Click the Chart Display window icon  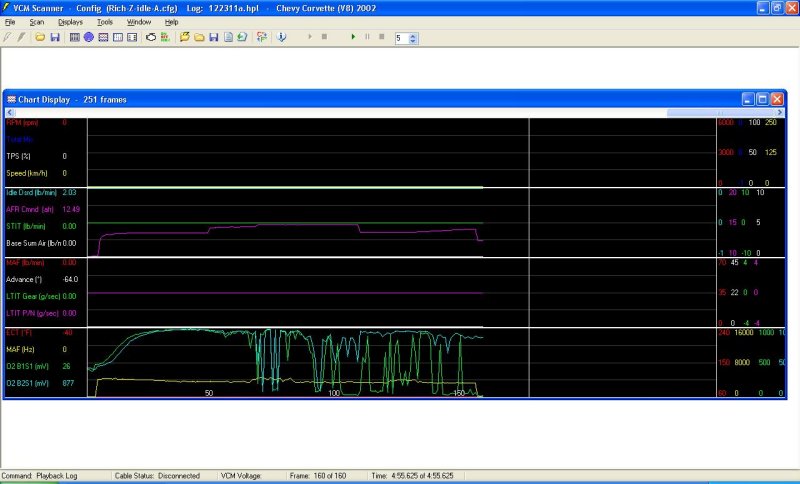tap(11, 99)
